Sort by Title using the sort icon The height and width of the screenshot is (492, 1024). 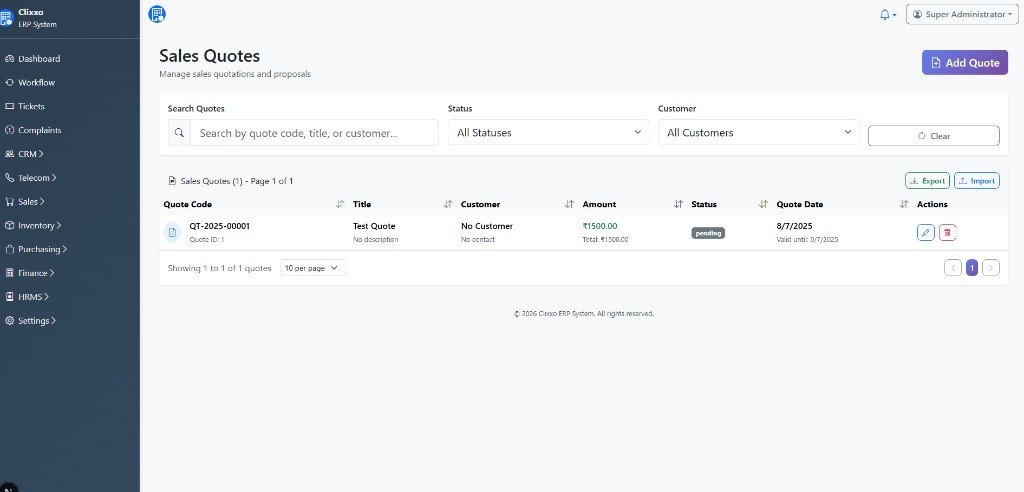click(x=448, y=204)
